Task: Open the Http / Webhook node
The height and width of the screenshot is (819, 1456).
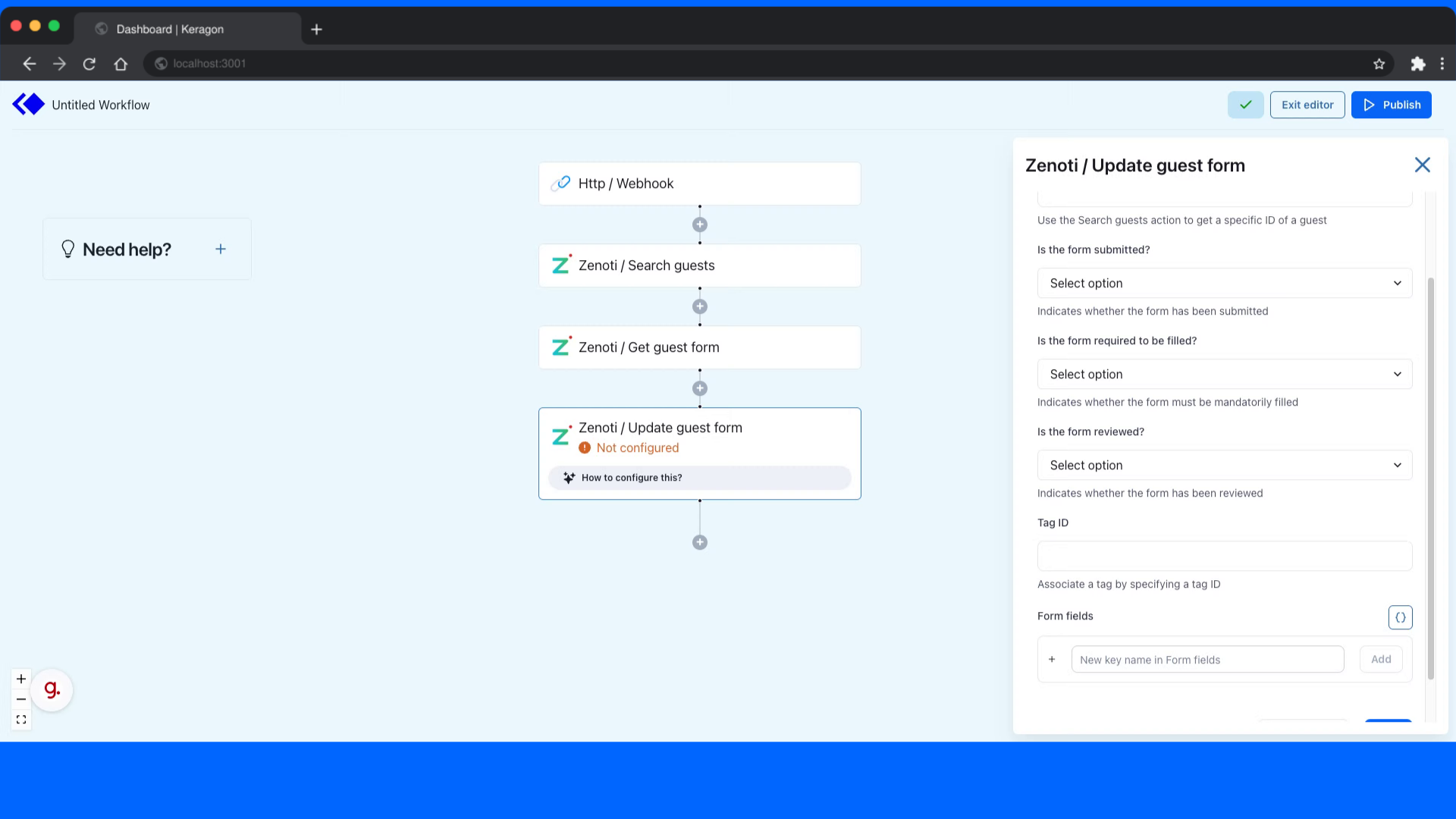Action: tap(699, 184)
